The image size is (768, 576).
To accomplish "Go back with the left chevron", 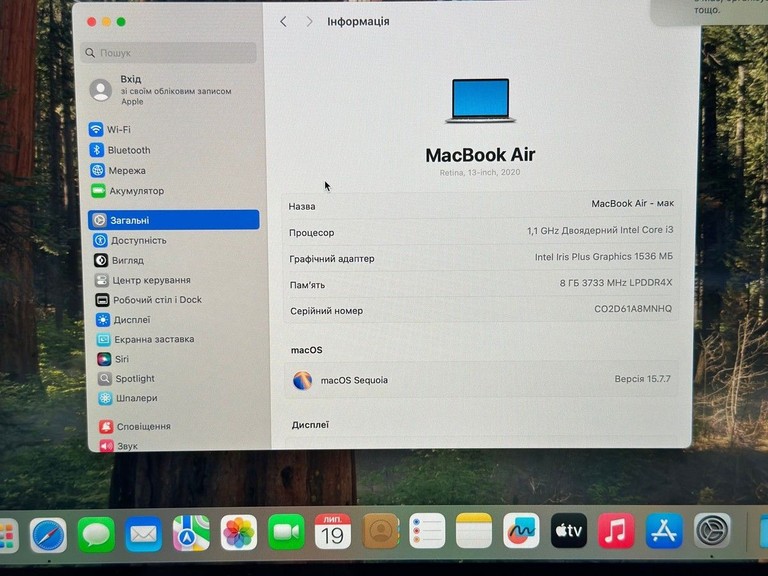I will click(283, 22).
